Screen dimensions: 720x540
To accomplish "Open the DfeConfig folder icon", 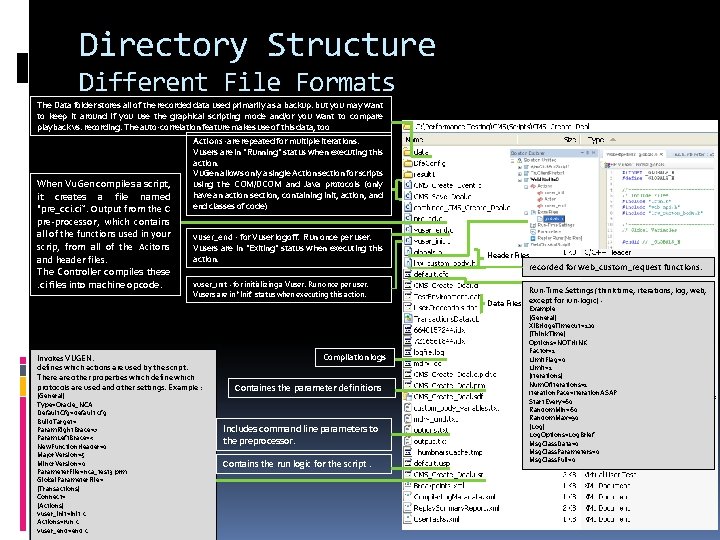I will click(407, 163).
